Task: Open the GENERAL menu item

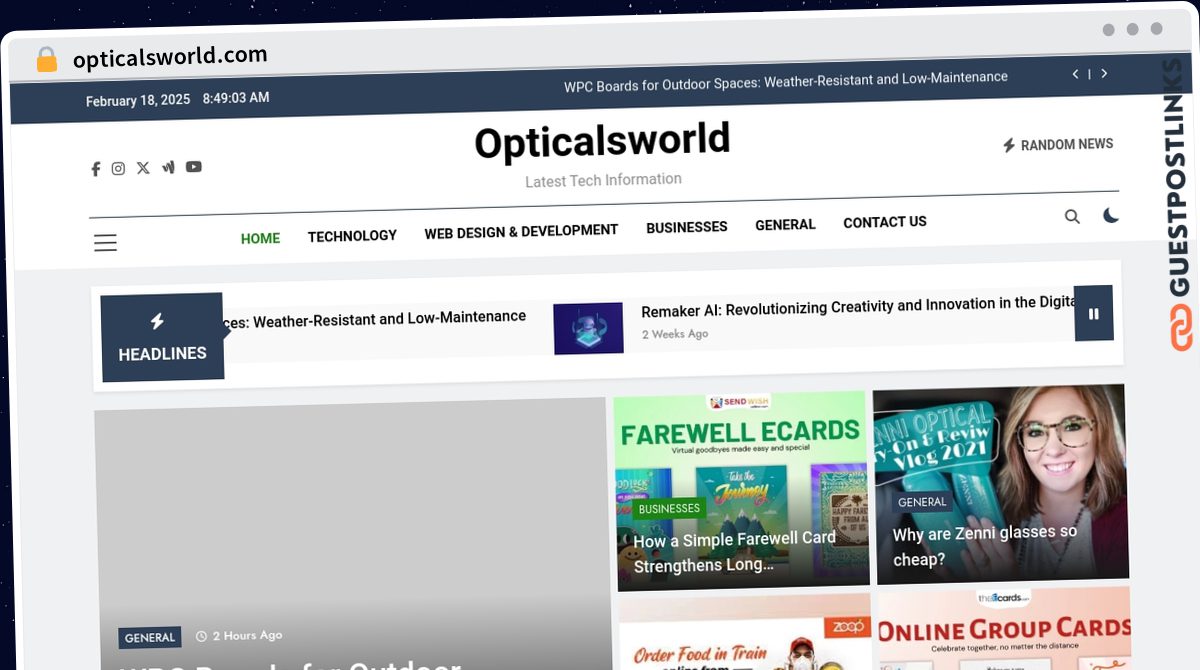Action: (x=785, y=225)
